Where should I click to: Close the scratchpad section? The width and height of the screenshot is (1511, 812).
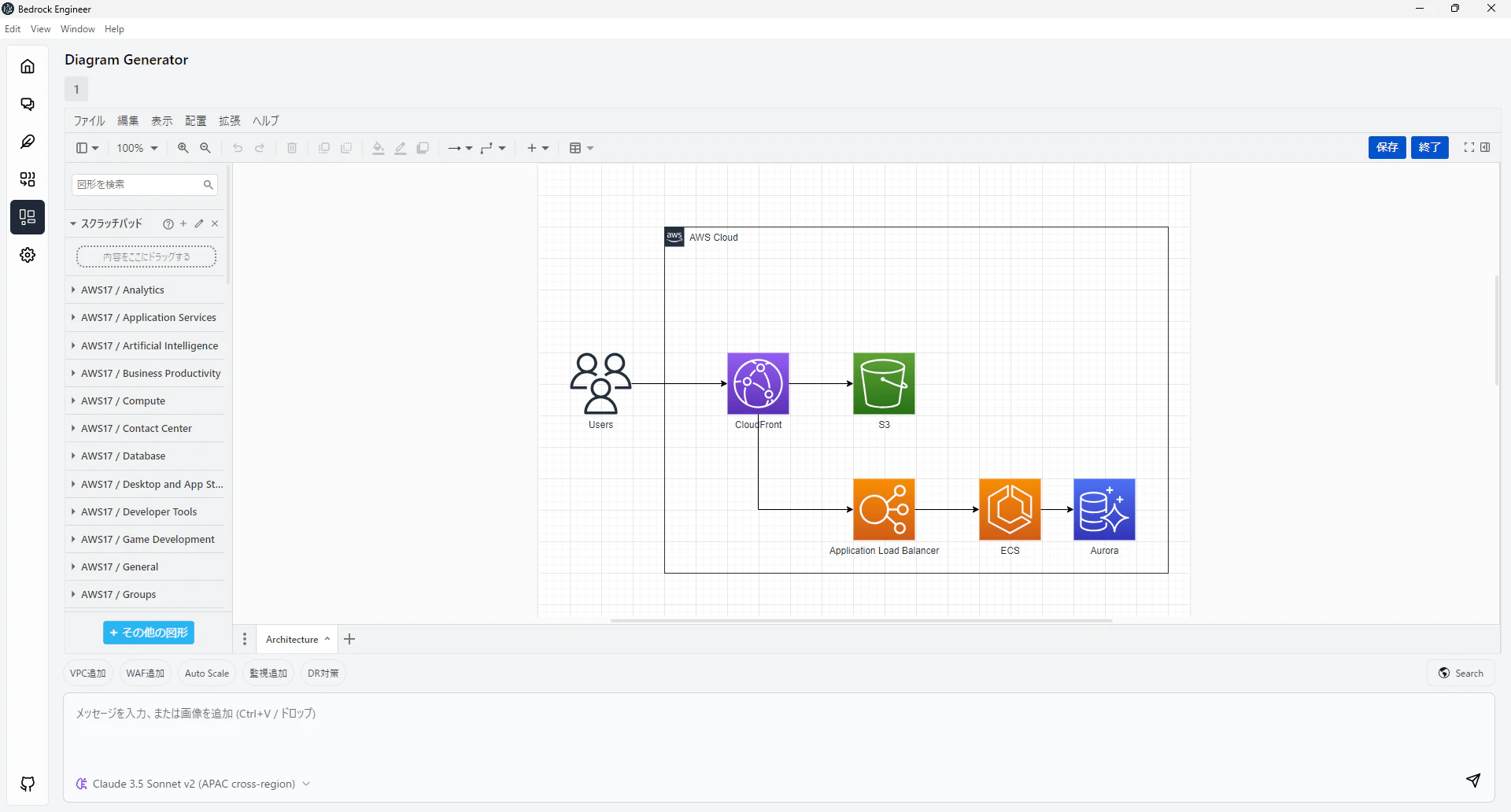[x=215, y=224]
